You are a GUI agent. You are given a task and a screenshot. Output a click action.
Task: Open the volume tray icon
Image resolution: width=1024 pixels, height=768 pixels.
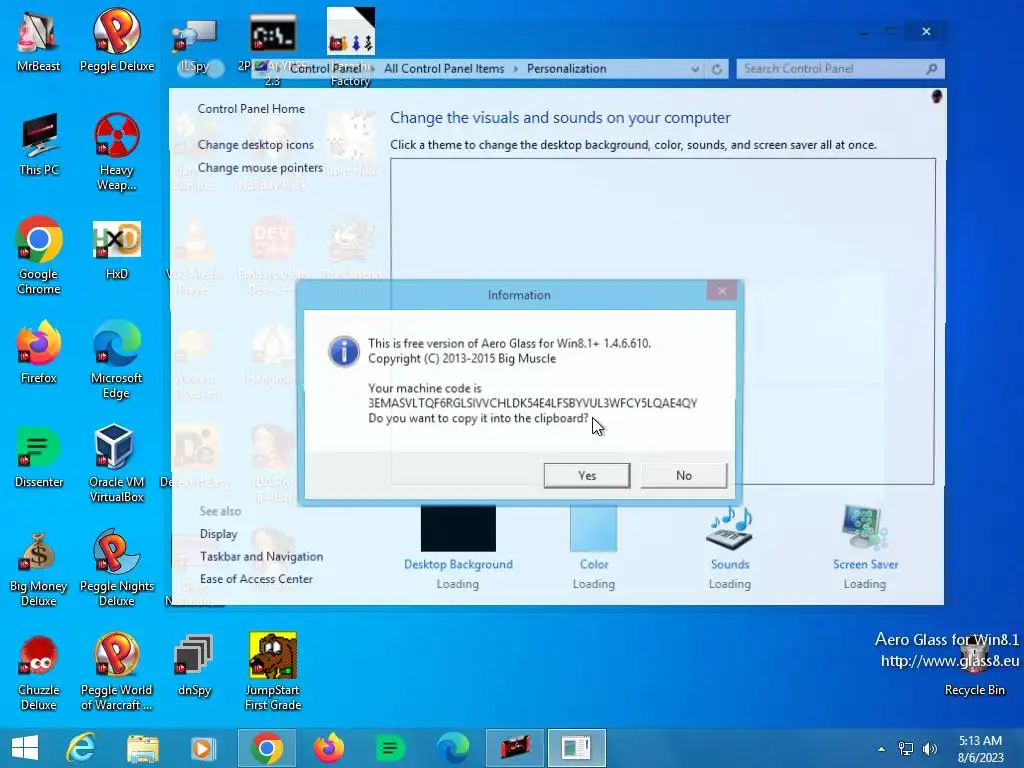929,749
